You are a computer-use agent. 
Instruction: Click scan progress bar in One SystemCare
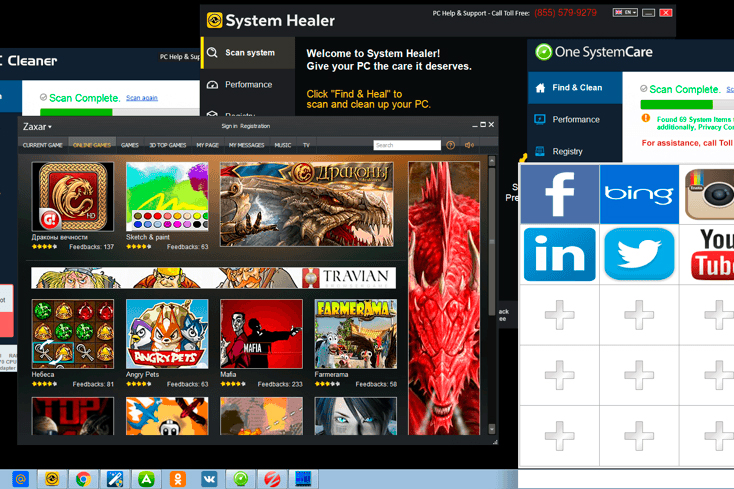[x=687, y=105]
